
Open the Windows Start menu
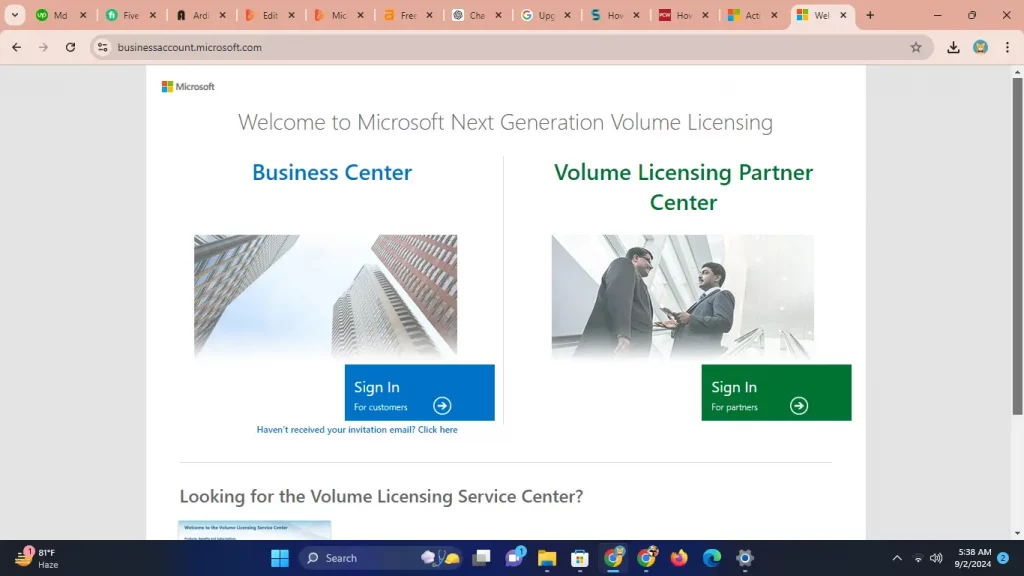coord(280,558)
